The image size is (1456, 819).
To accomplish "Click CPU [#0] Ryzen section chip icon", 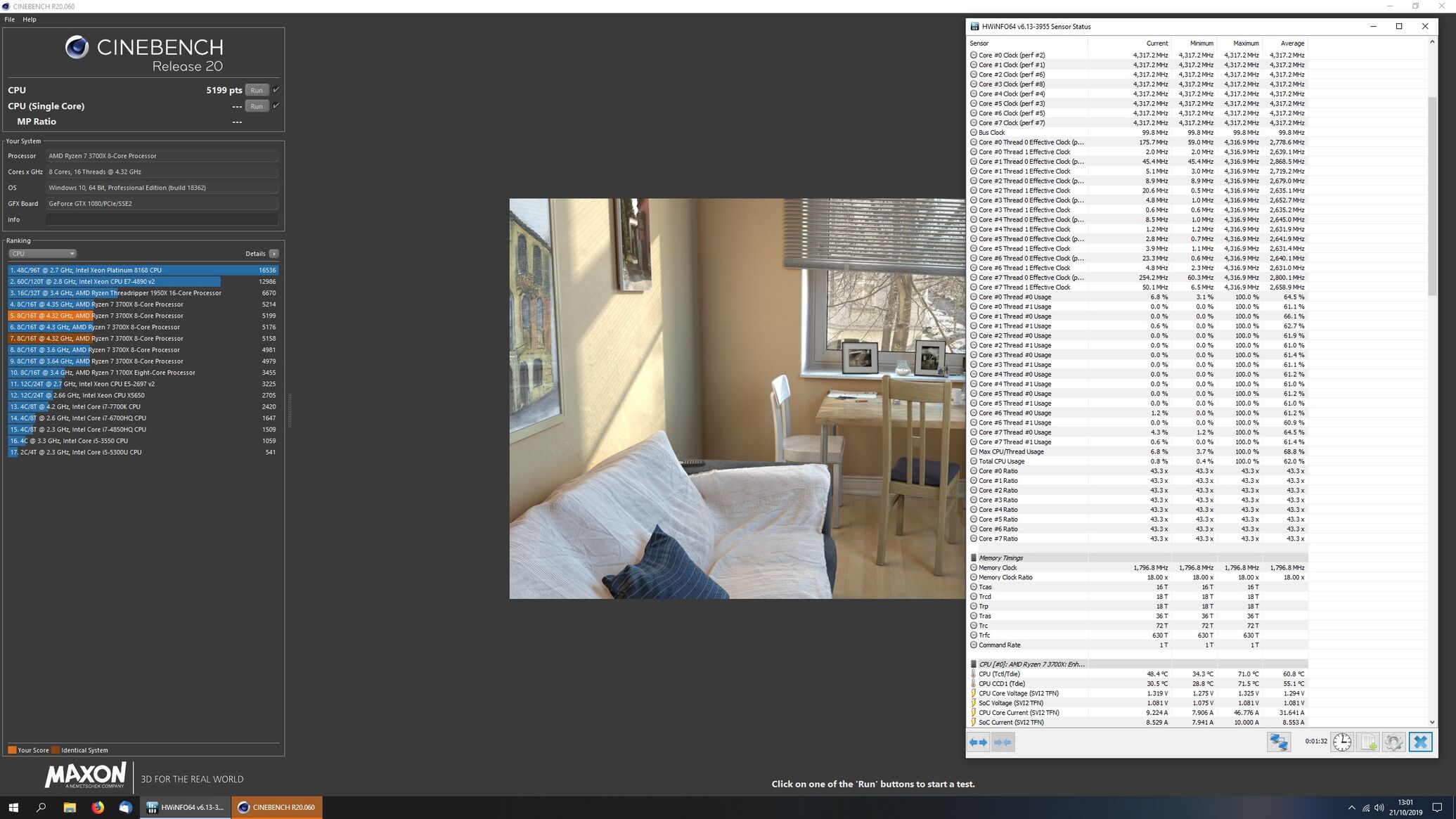I will [x=974, y=664].
